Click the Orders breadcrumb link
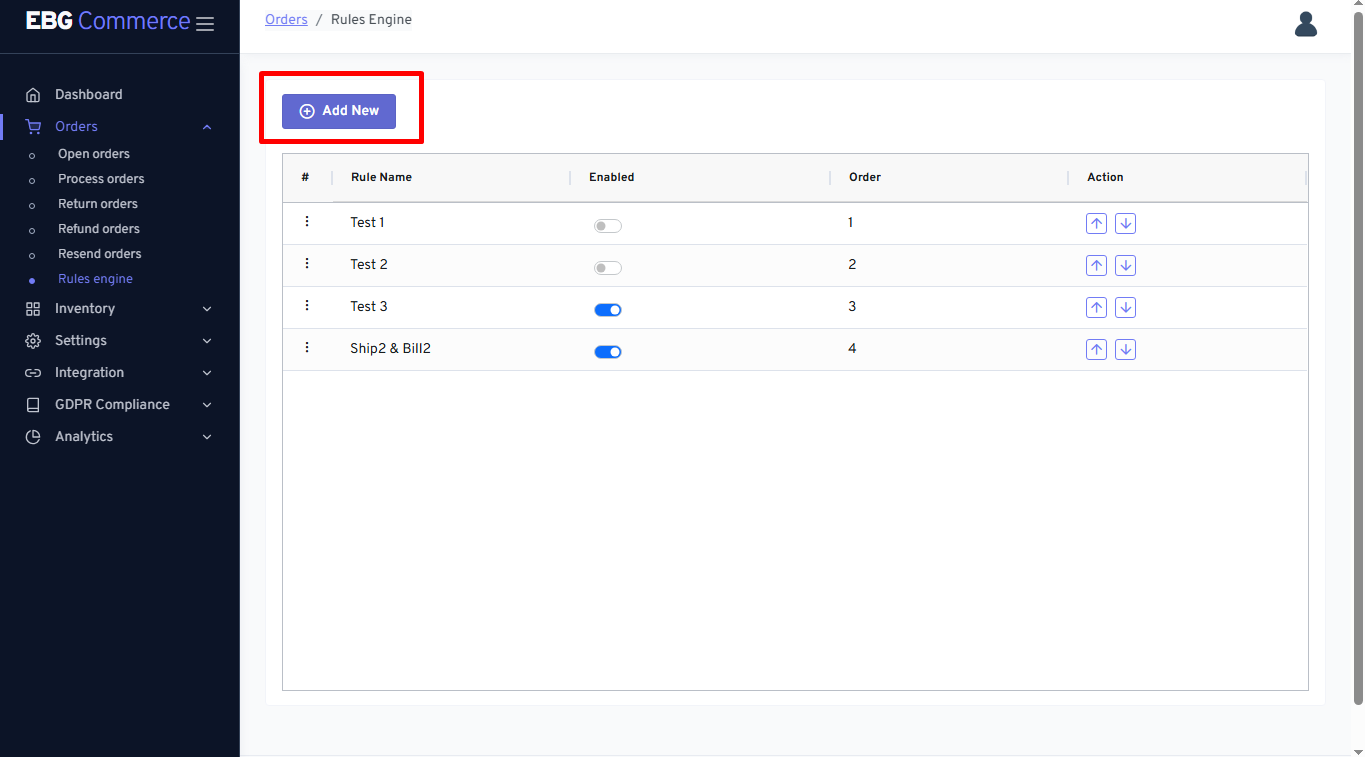The image size is (1365, 757). [286, 20]
